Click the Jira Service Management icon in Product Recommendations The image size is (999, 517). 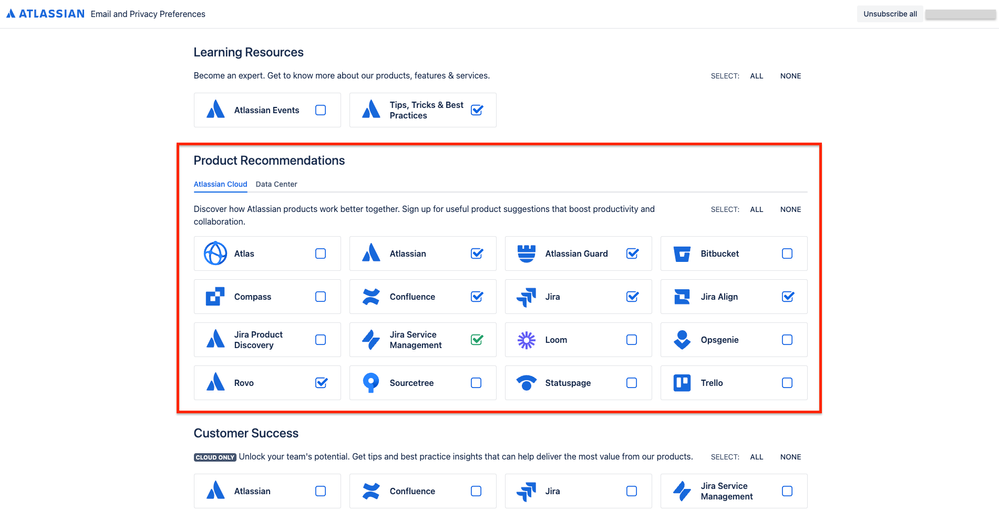click(371, 340)
